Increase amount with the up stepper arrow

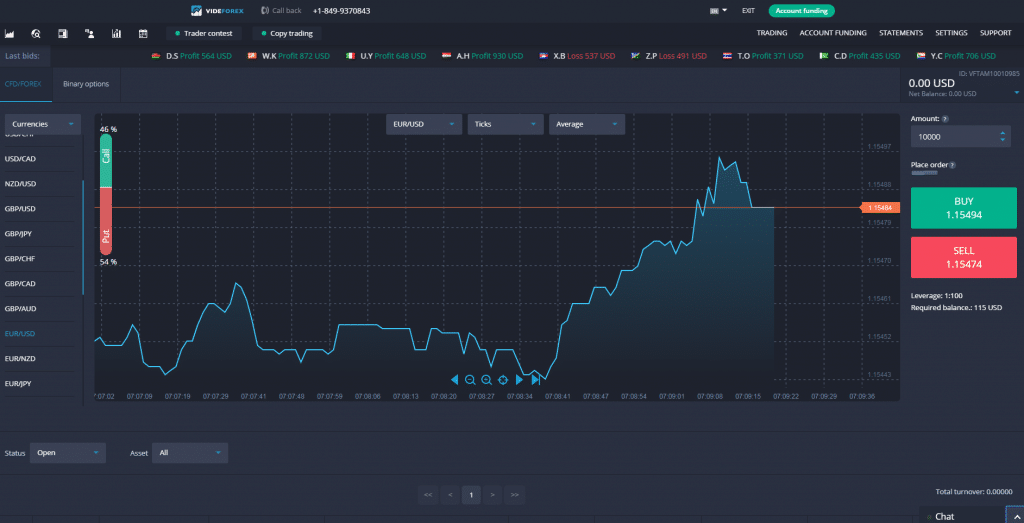click(1003, 131)
